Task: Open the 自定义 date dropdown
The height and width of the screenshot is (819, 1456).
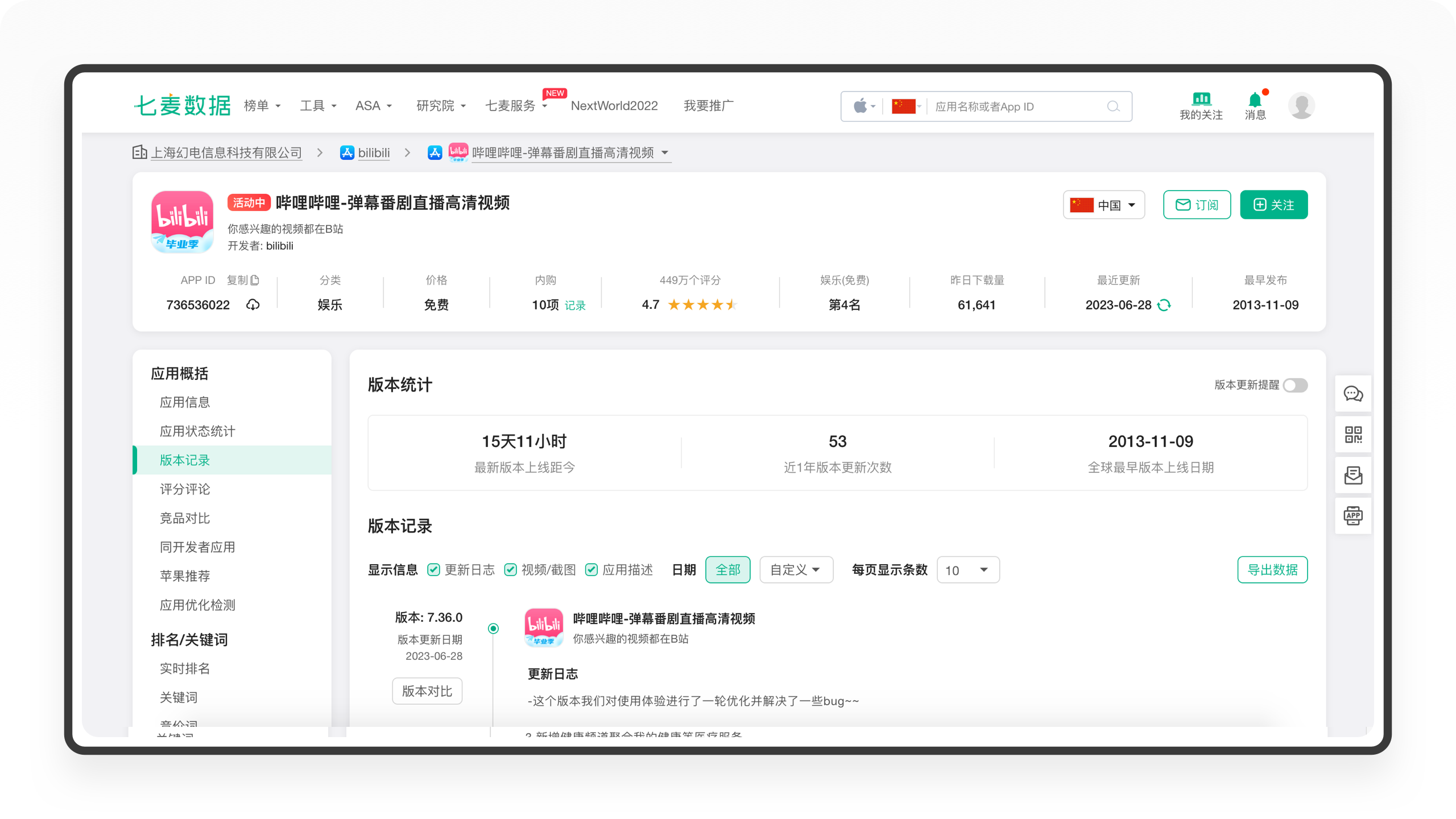Action: (x=796, y=570)
